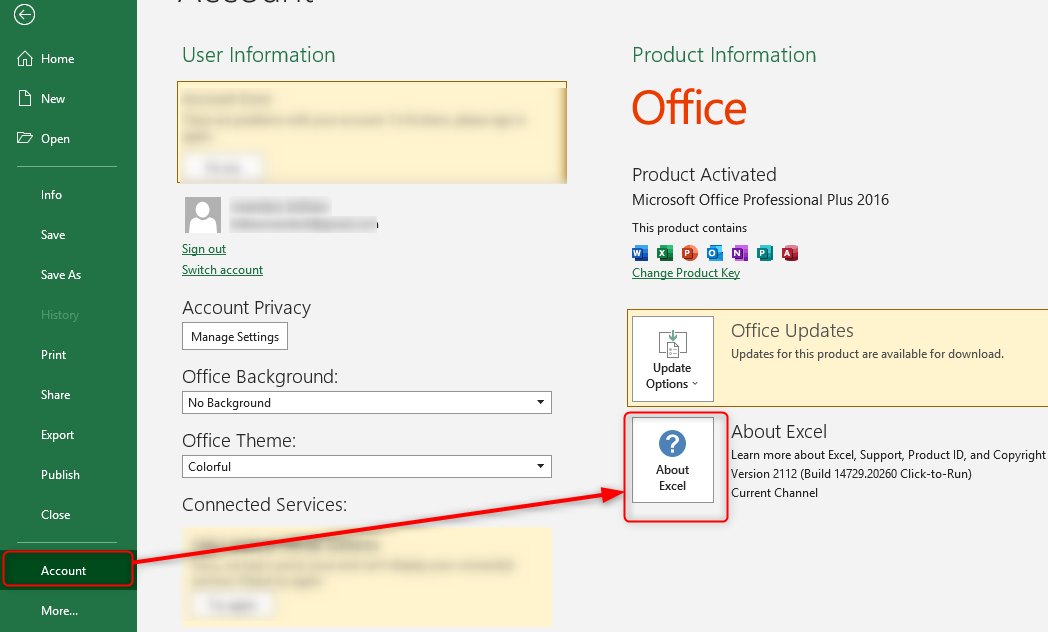
Task: Click the OneNote app icon
Action: pyautogui.click(x=739, y=253)
